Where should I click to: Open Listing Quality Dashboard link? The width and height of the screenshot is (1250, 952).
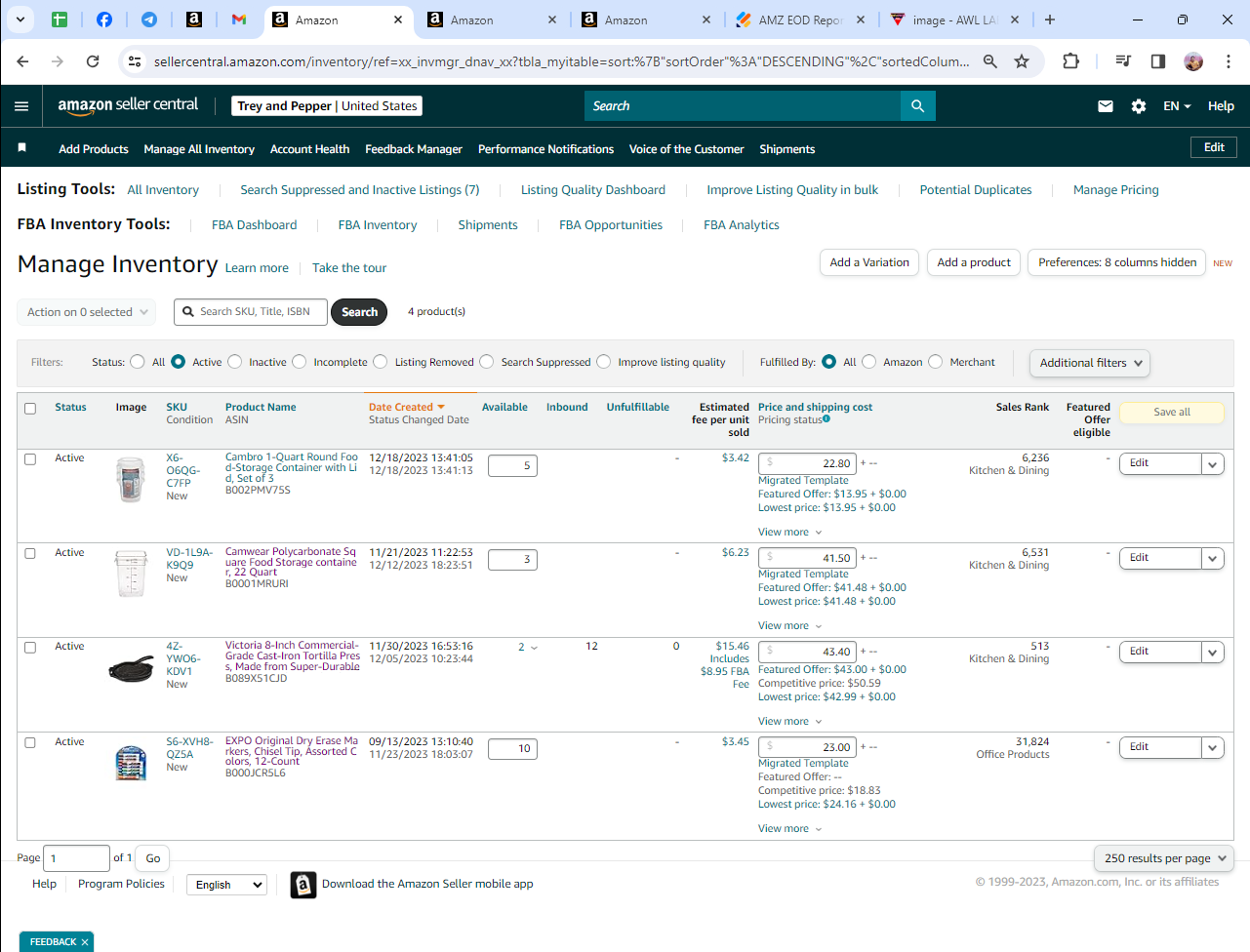tap(593, 190)
